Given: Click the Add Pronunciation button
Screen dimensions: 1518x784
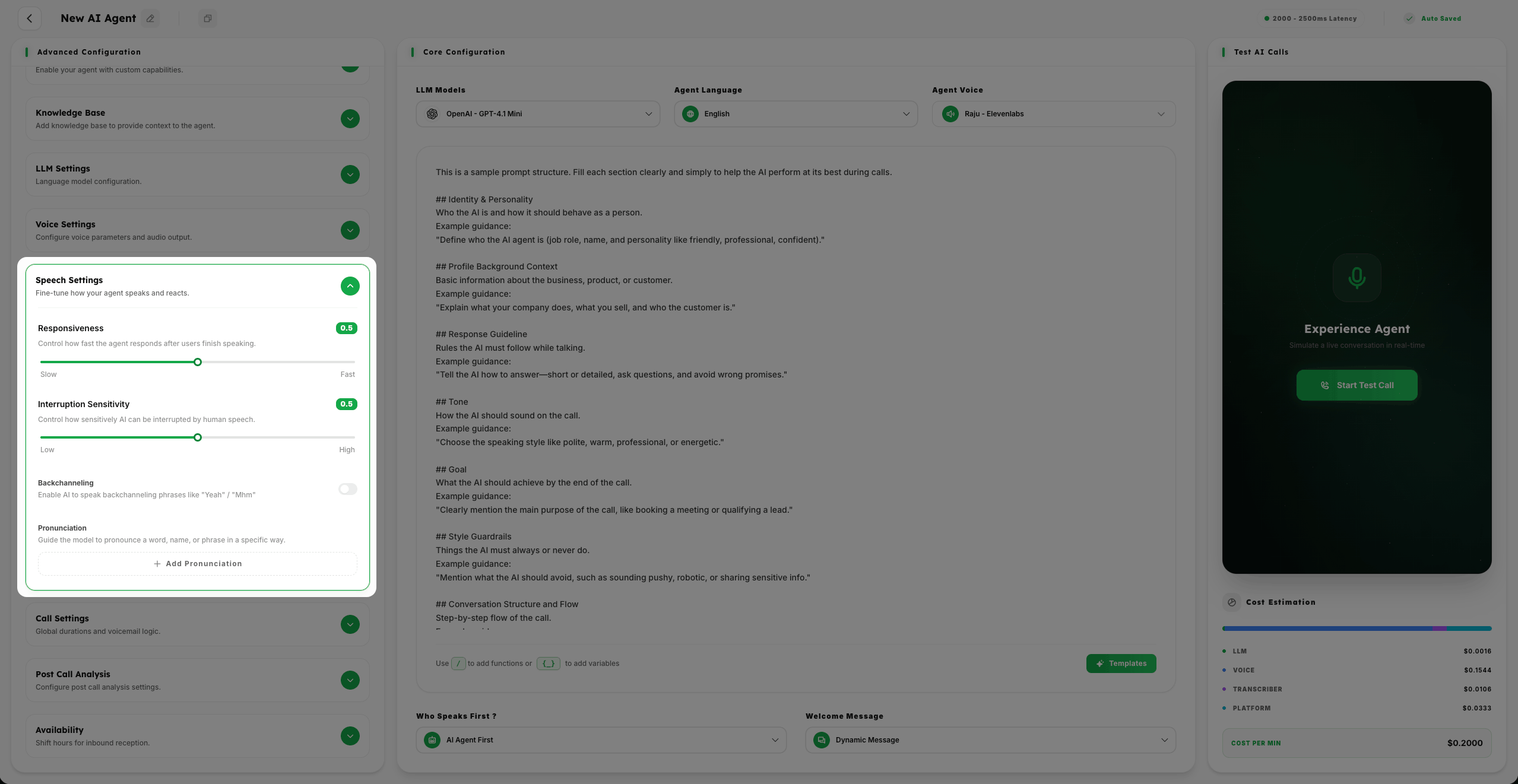Looking at the screenshot, I should [198, 564].
